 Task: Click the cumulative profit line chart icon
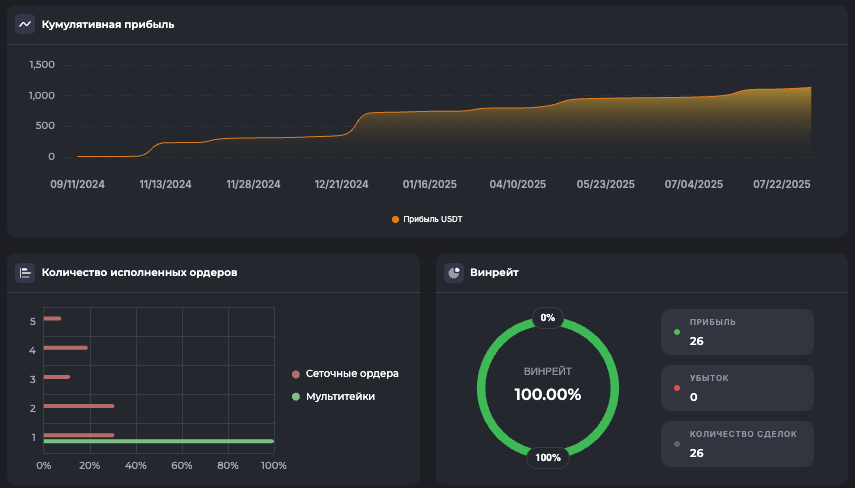pyautogui.click(x=25, y=24)
